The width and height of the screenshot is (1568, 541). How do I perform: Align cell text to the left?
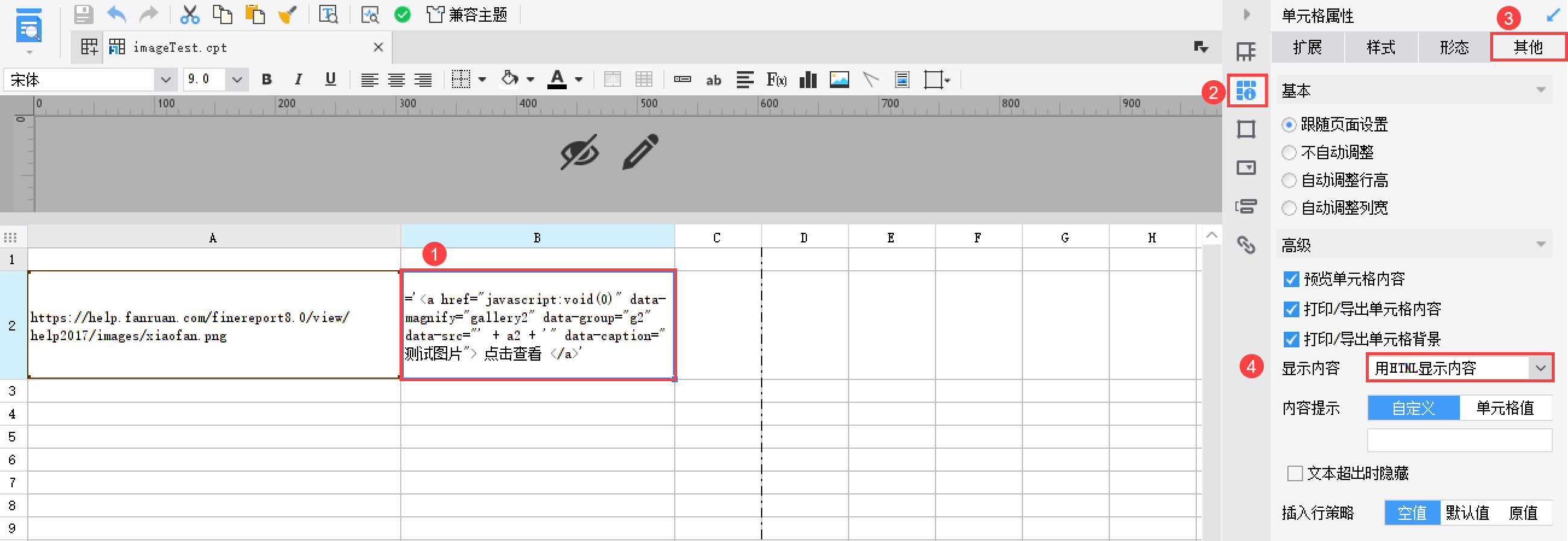369,80
